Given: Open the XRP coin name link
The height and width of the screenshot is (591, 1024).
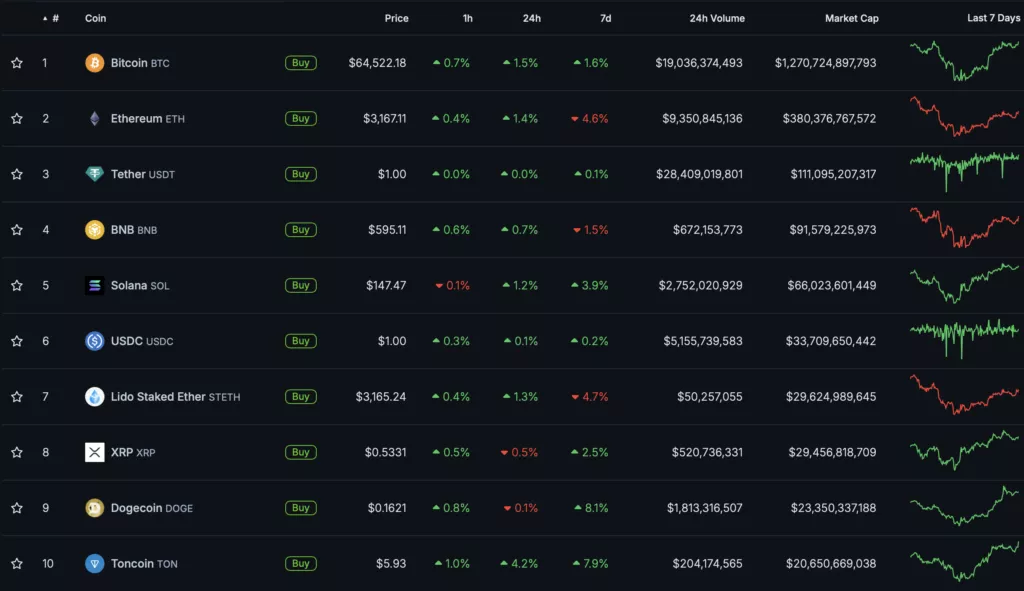Looking at the screenshot, I should pyautogui.click(x=121, y=452).
